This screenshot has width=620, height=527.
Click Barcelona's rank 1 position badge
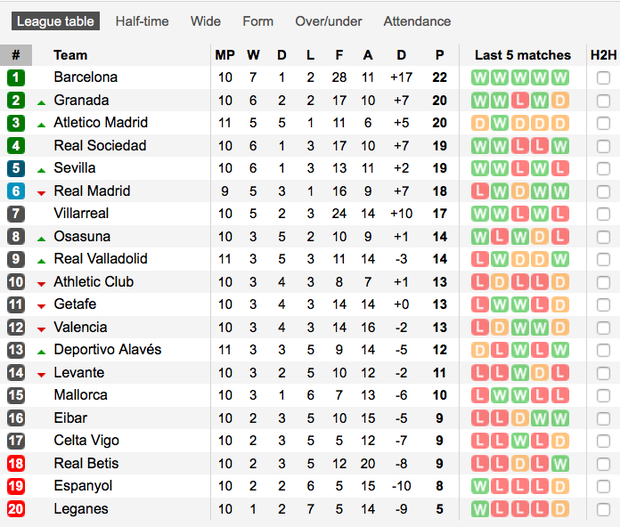pos(16,77)
